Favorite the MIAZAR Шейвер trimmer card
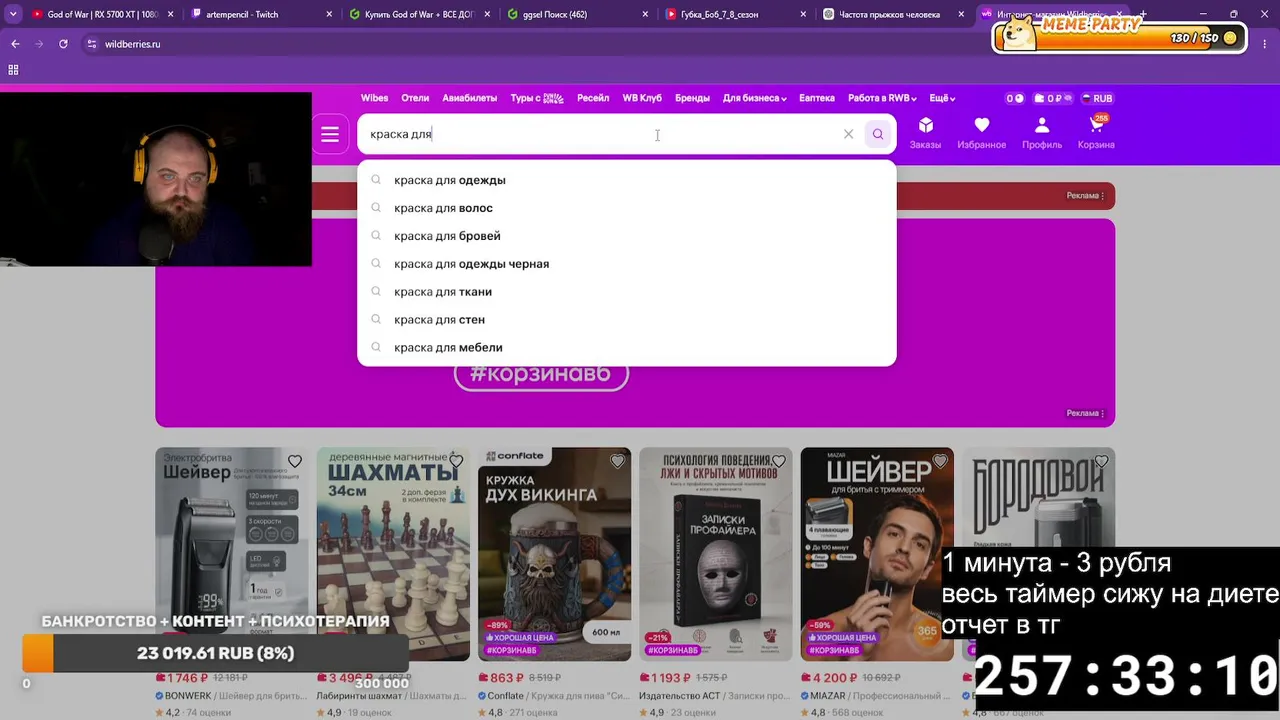Screen dimensions: 1280x720 point(940,461)
